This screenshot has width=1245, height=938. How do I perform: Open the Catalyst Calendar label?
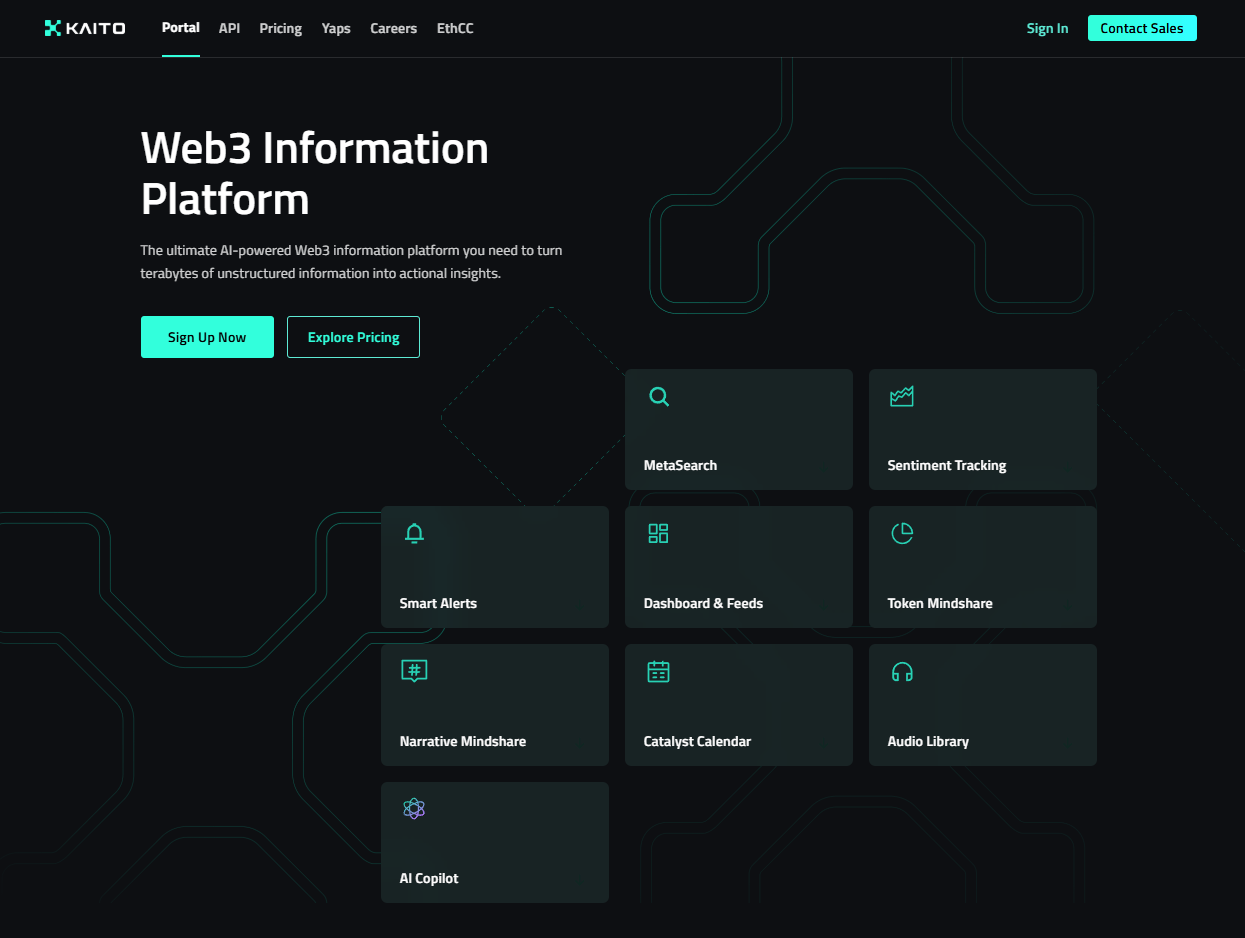697,741
